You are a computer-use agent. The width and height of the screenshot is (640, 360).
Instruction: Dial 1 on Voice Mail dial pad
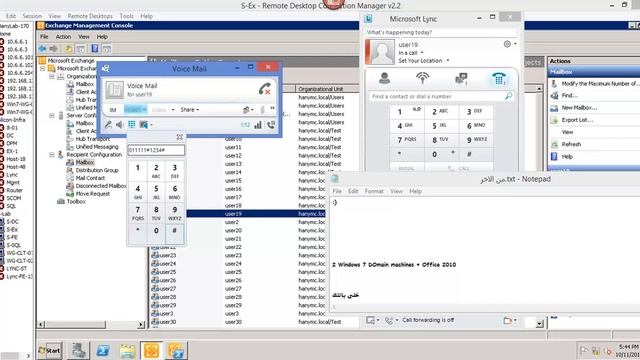(138, 171)
